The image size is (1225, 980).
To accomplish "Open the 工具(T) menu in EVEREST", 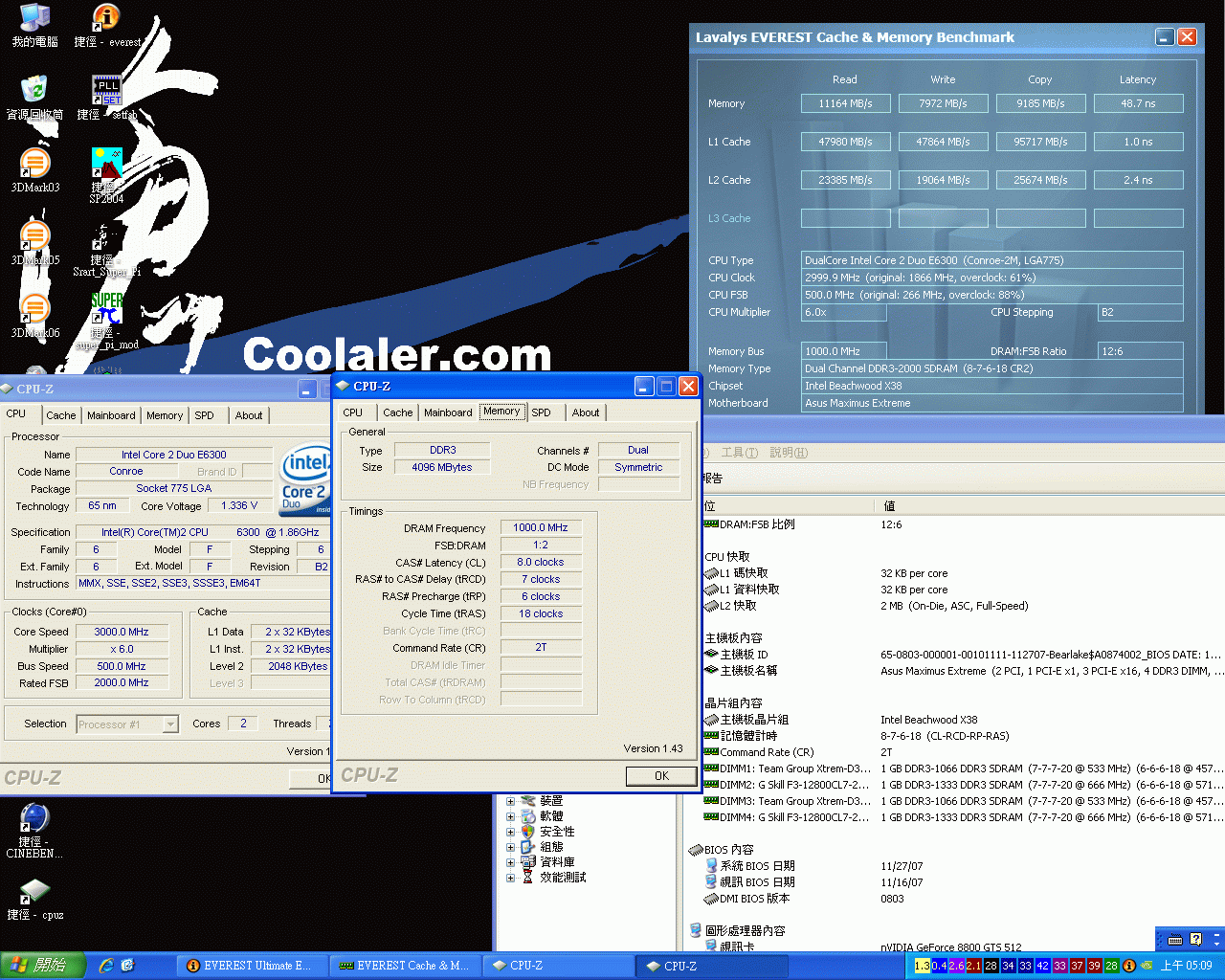I will [x=740, y=453].
